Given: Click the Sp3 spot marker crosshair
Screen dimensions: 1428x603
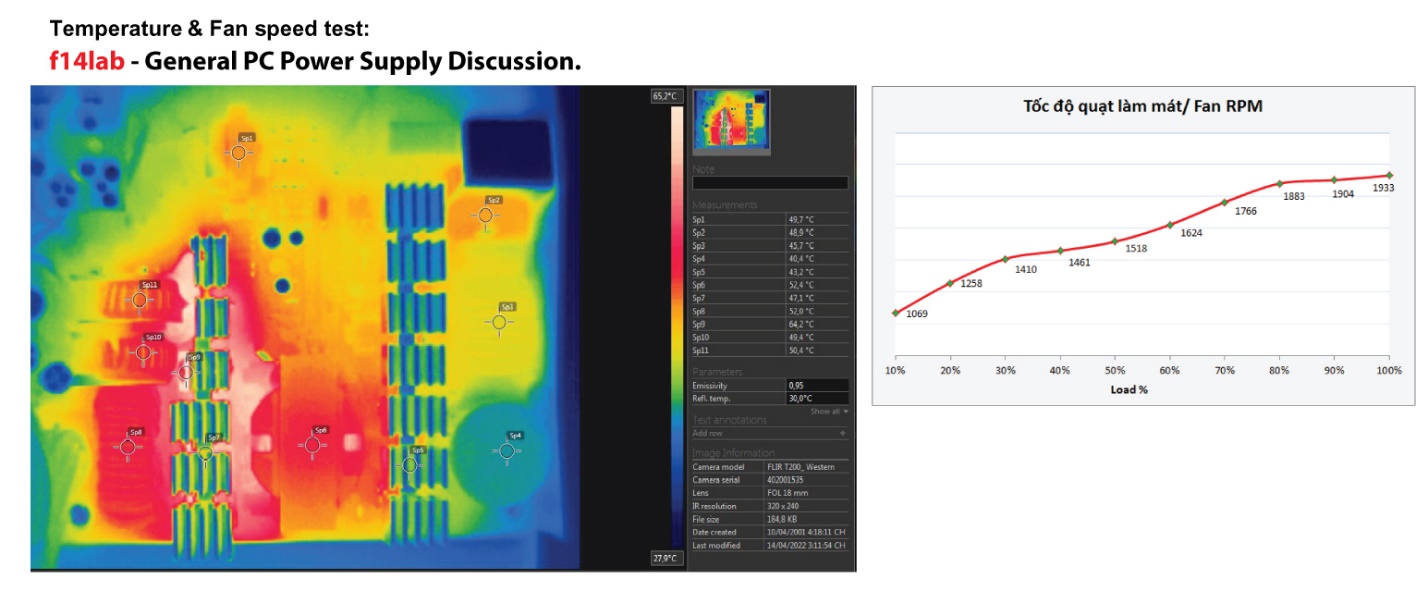Looking at the screenshot, I should coord(500,322).
